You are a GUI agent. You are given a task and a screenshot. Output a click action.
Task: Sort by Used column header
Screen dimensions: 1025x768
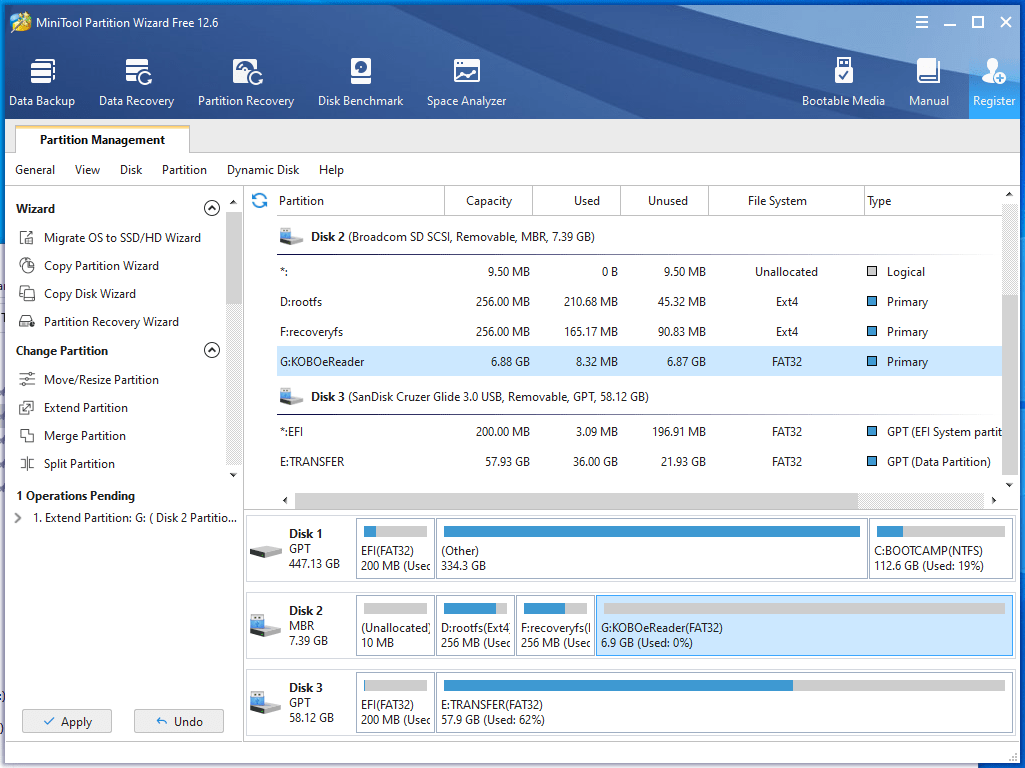[577, 201]
